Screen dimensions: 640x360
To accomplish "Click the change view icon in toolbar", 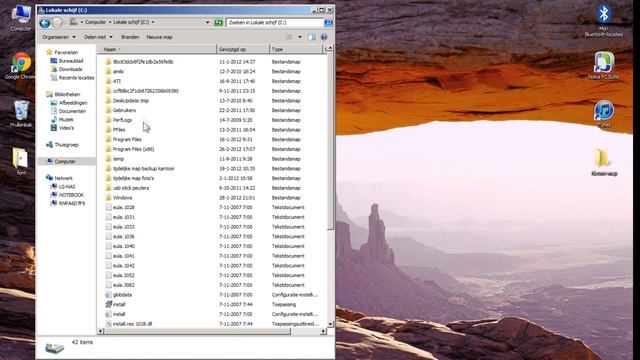I will coord(289,37).
